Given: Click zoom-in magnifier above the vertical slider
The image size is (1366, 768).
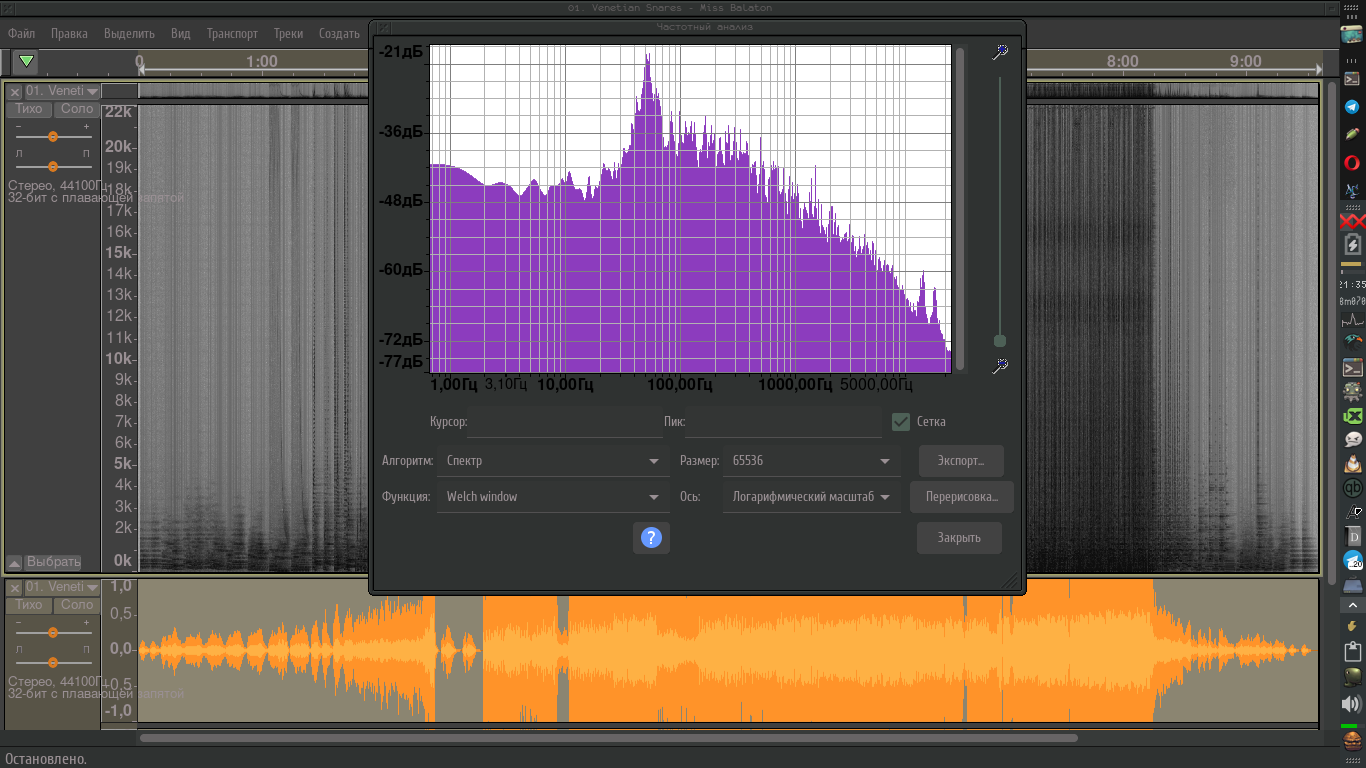Looking at the screenshot, I should [999, 51].
